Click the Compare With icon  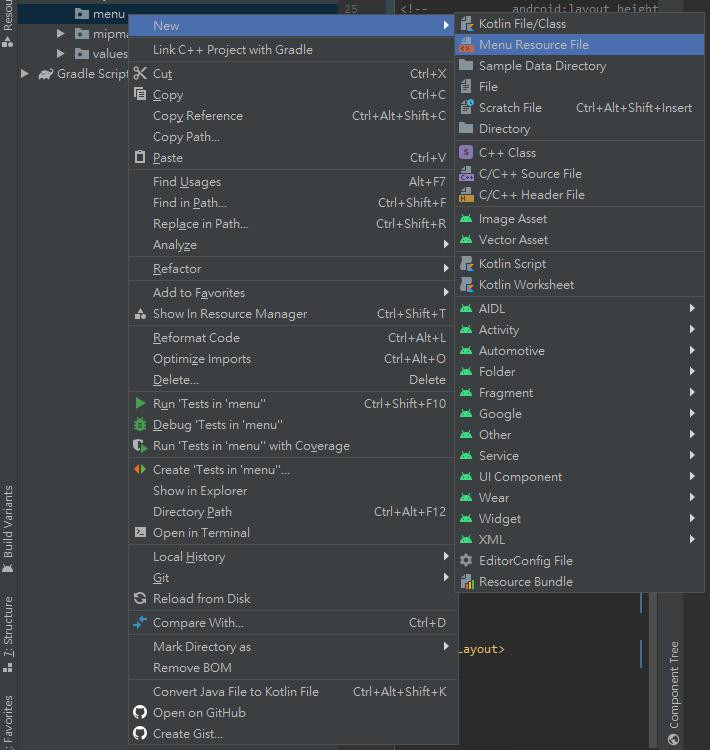point(140,622)
